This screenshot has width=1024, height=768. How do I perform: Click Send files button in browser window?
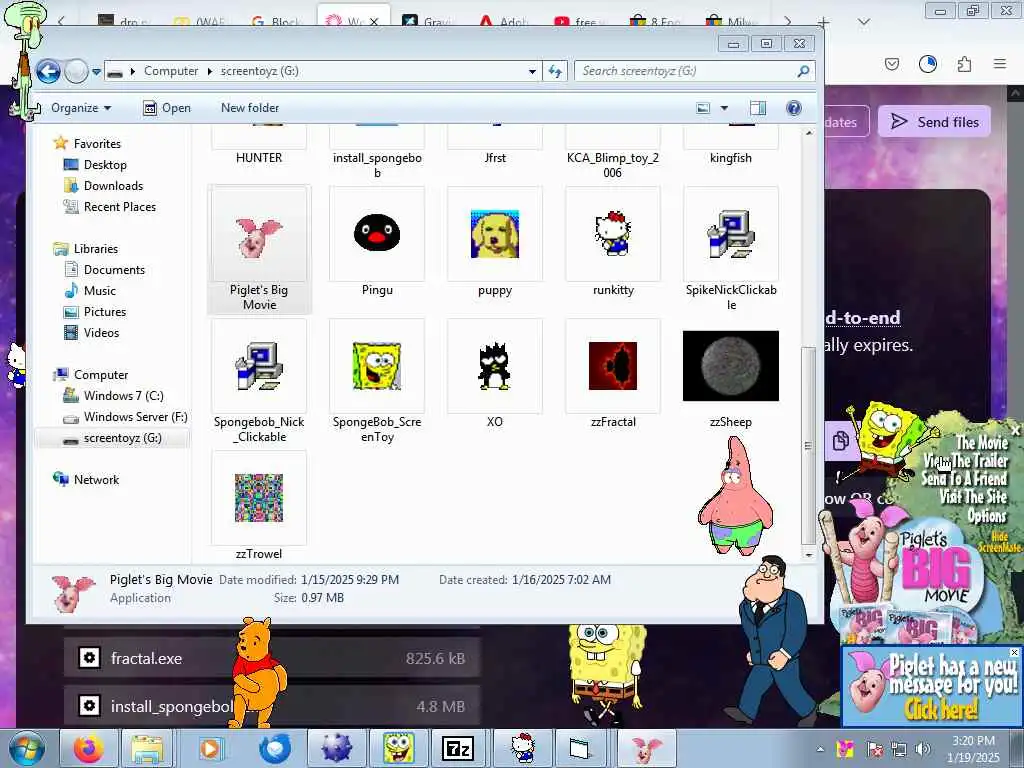(935, 122)
